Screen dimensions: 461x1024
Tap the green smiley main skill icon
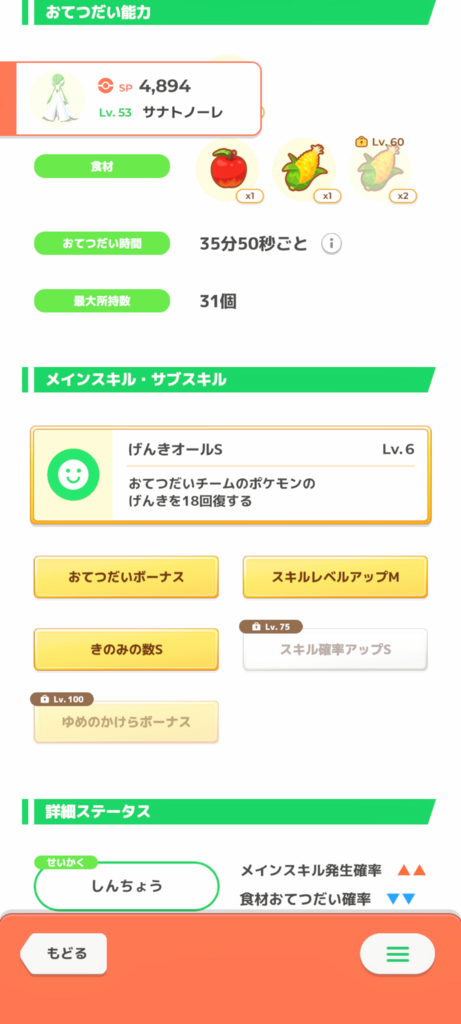coord(73,475)
